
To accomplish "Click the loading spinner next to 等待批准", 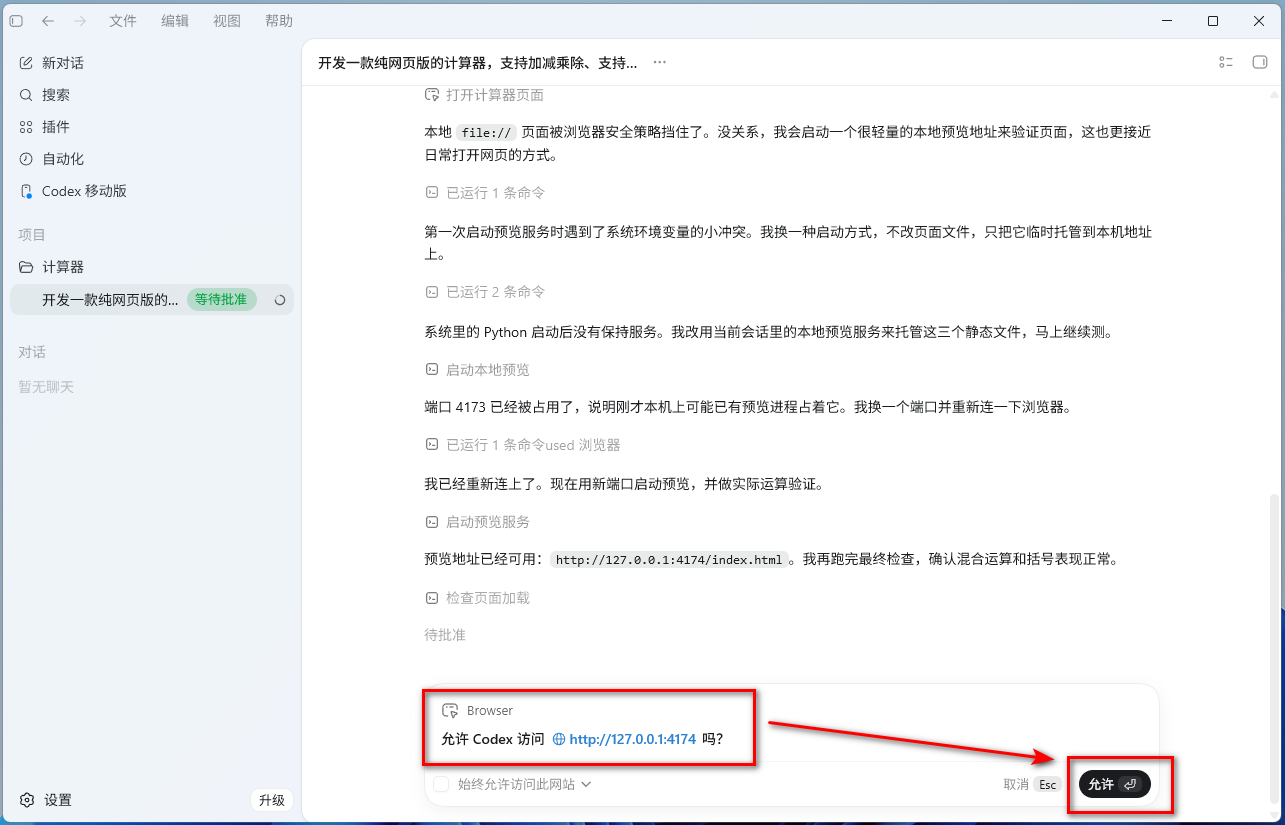I will point(279,299).
